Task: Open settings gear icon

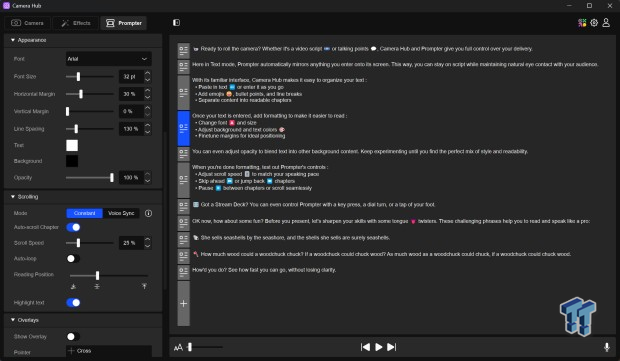Action: click(x=594, y=23)
